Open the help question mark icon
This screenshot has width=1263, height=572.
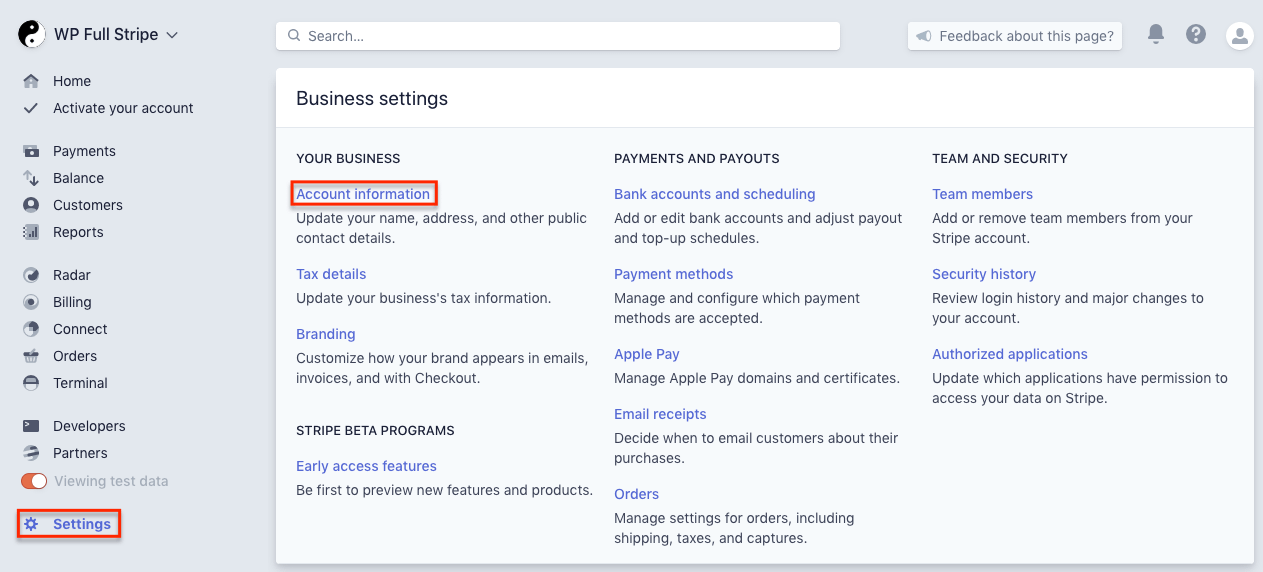point(1196,35)
